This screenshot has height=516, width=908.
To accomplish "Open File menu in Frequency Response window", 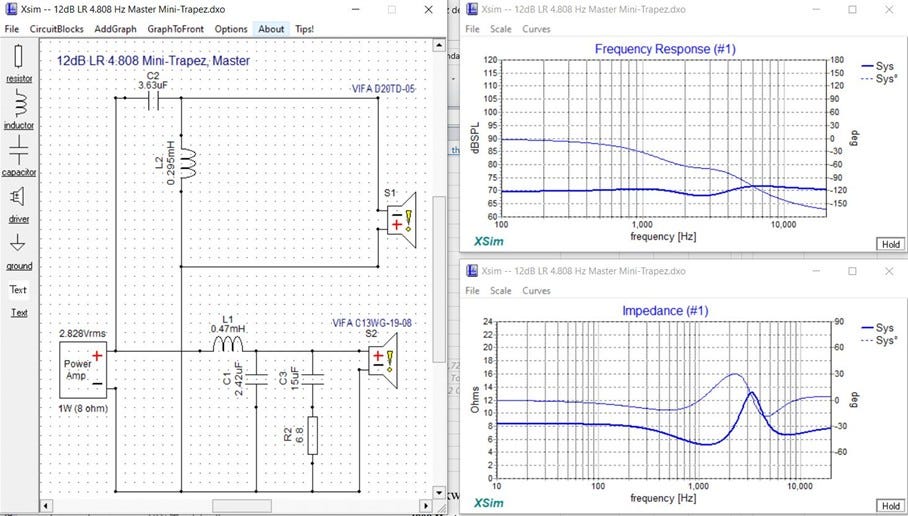I will pyautogui.click(x=473, y=29).
